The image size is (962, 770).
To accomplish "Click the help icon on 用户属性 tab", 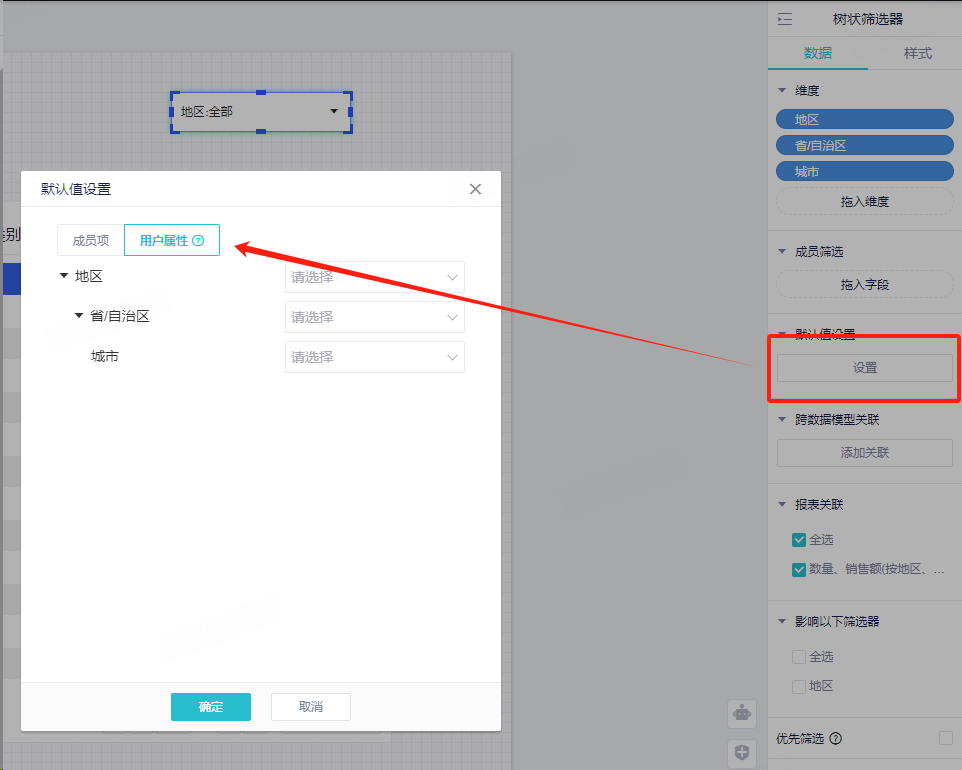I will tap(198, 241).
